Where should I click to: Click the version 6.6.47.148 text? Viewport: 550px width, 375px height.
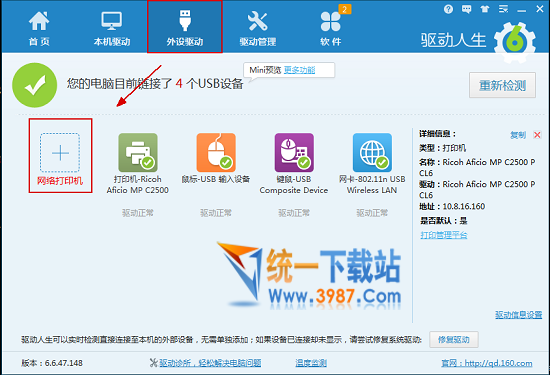click(x=52, y=363)
